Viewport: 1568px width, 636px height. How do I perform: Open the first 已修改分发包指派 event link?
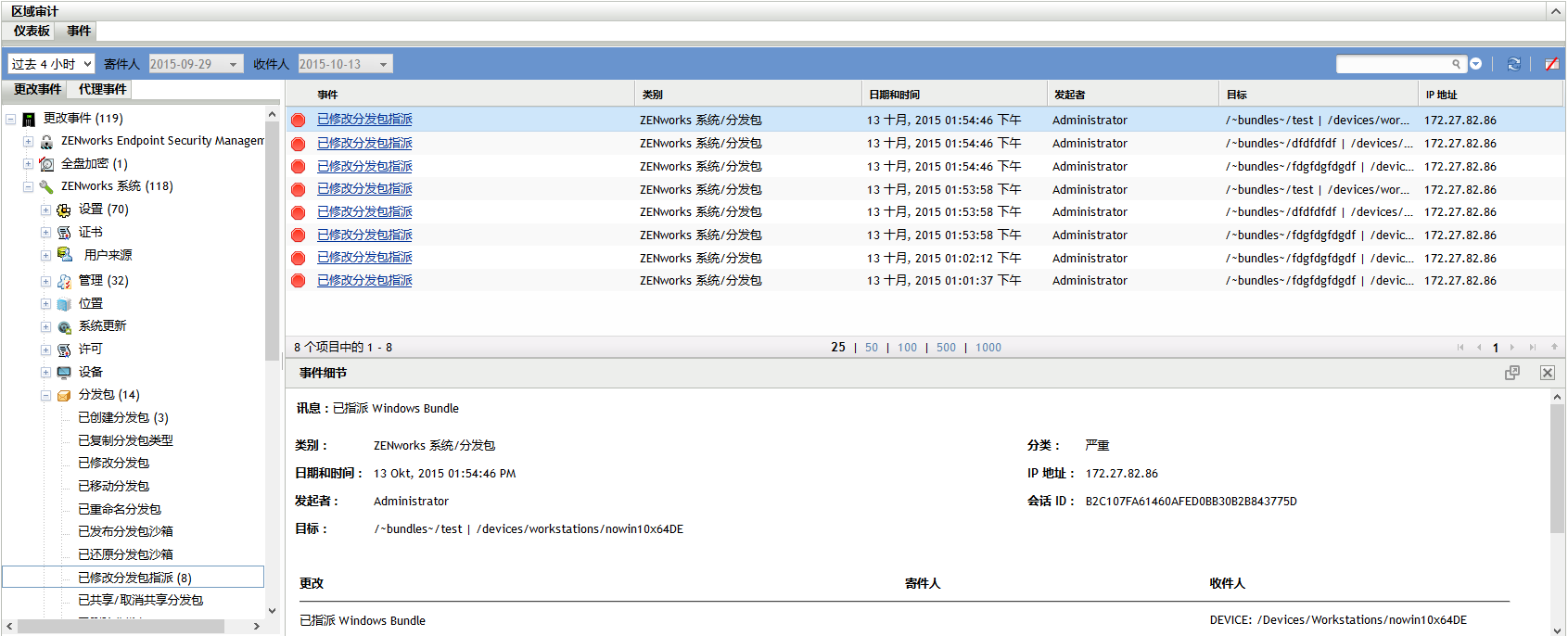tap(364, 120)
